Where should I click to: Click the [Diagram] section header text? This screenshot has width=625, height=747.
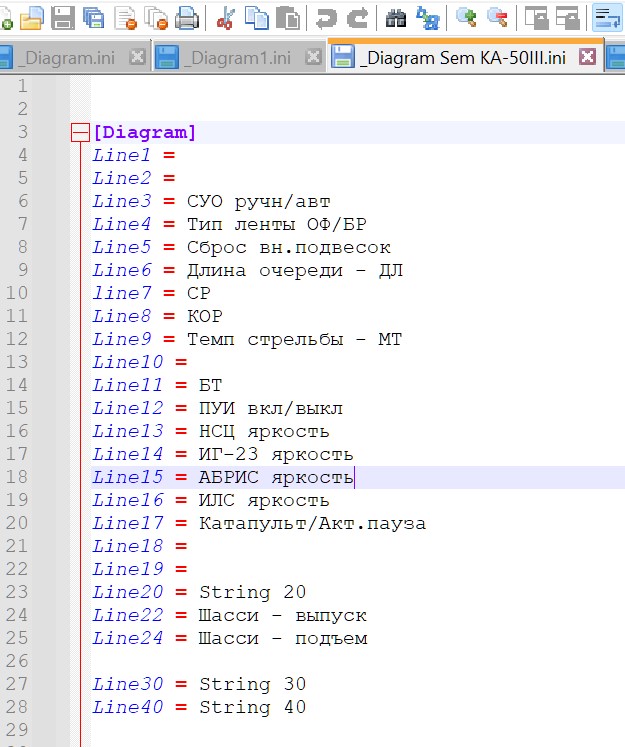(144, 132)
